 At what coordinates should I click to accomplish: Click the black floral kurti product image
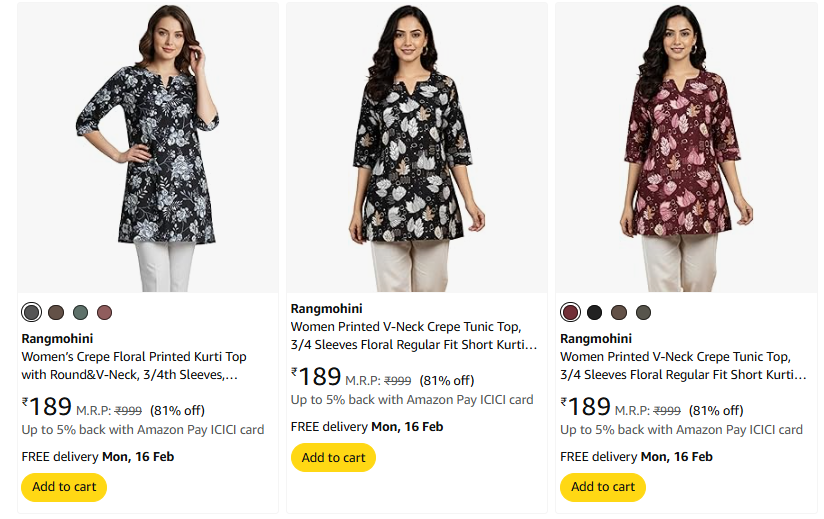coord(148,147)
